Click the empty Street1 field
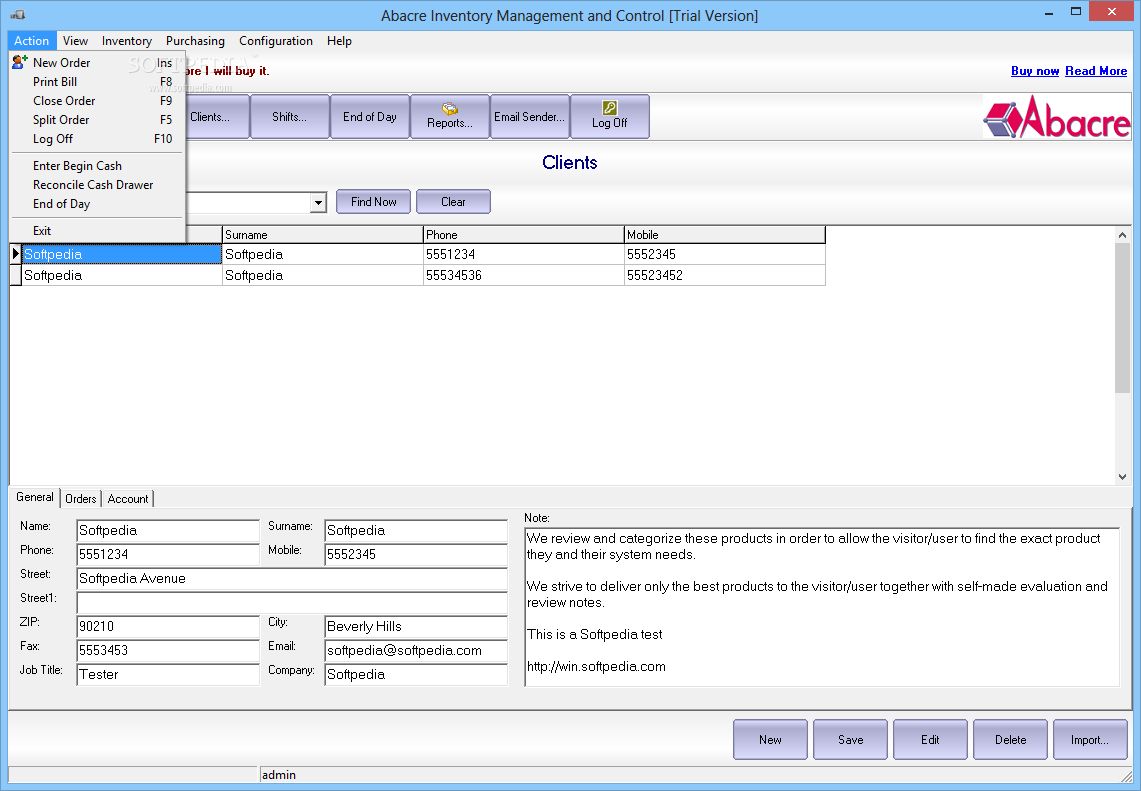The height and width of the screenshot is (791, 1141). point(292,603)
